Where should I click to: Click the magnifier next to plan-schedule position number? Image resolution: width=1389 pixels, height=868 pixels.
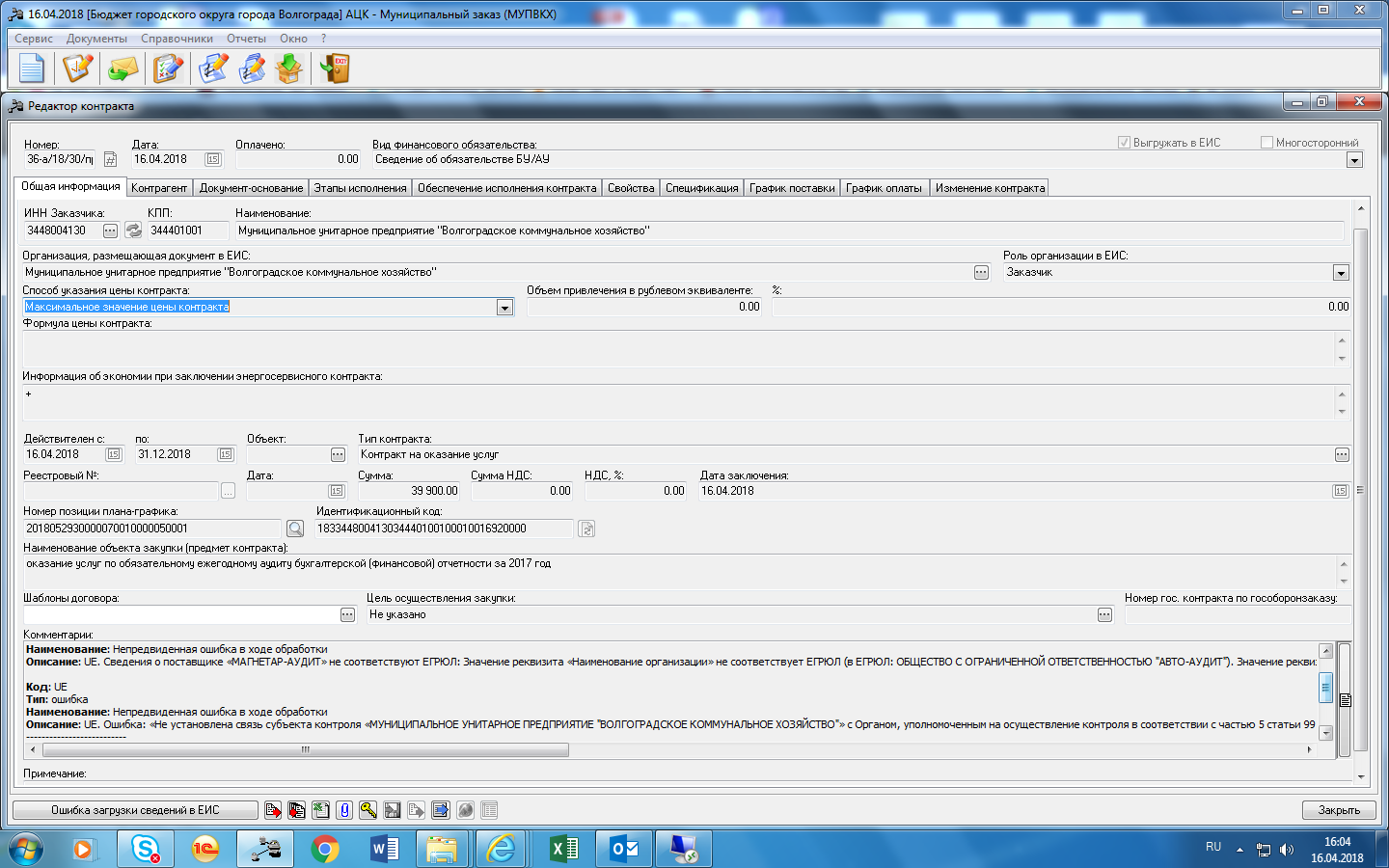click(x=295, y=529)
